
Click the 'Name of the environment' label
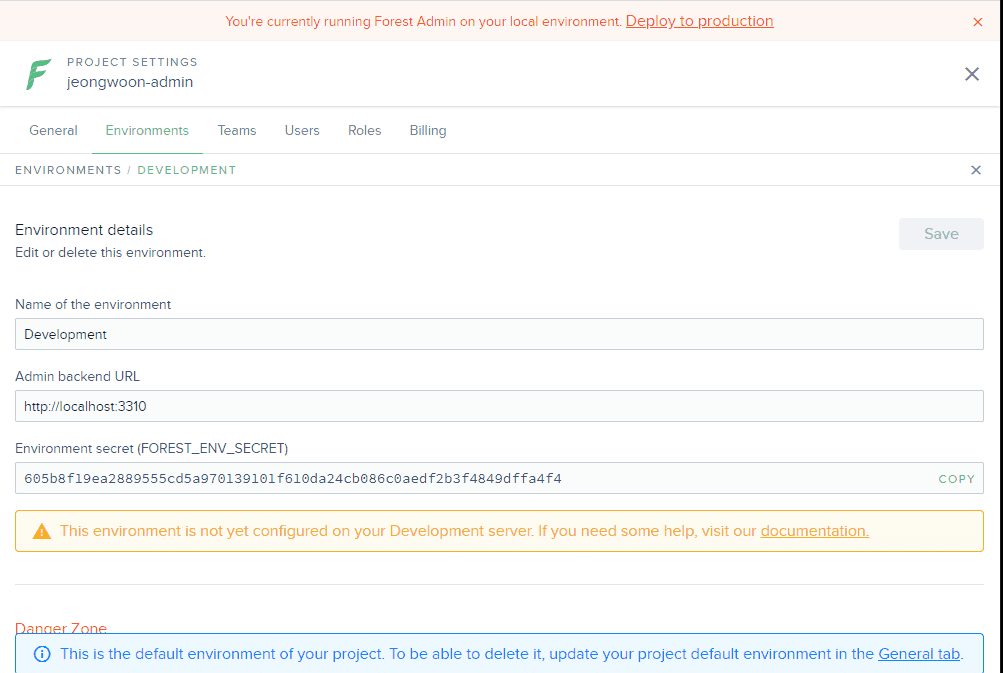[93, 305]
